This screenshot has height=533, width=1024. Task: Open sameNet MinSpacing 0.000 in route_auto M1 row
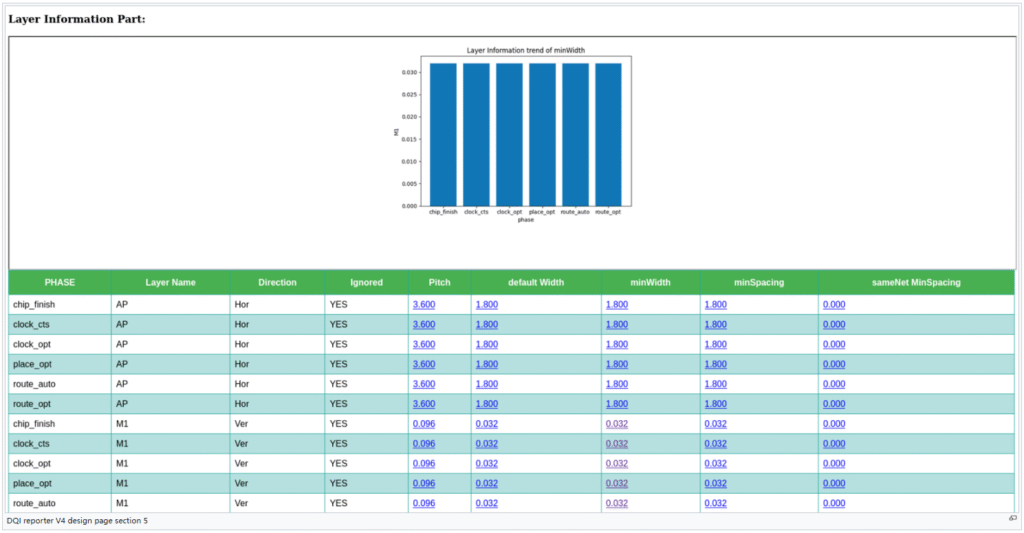[x=834, y=504]
